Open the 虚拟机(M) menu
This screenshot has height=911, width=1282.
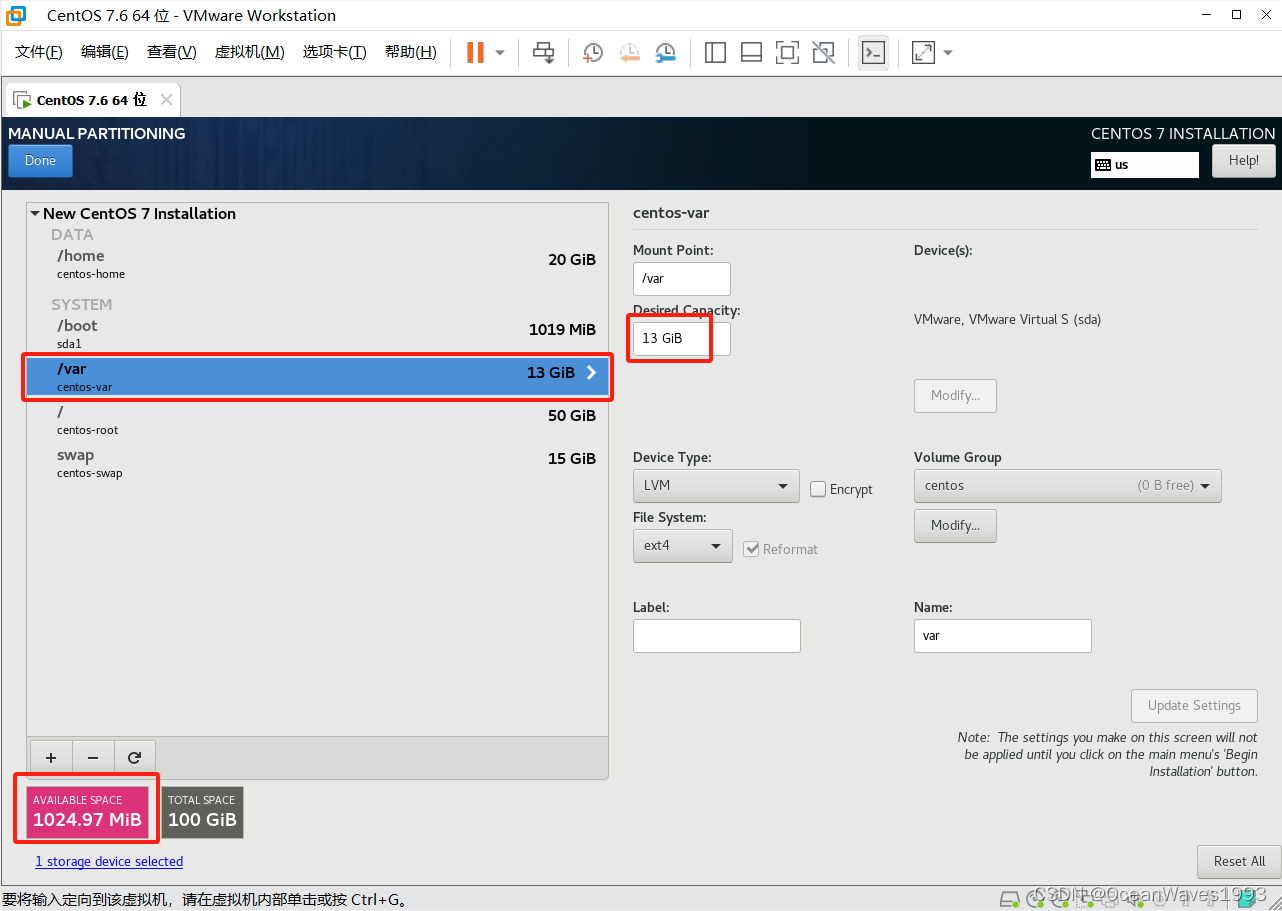point(250,52)
